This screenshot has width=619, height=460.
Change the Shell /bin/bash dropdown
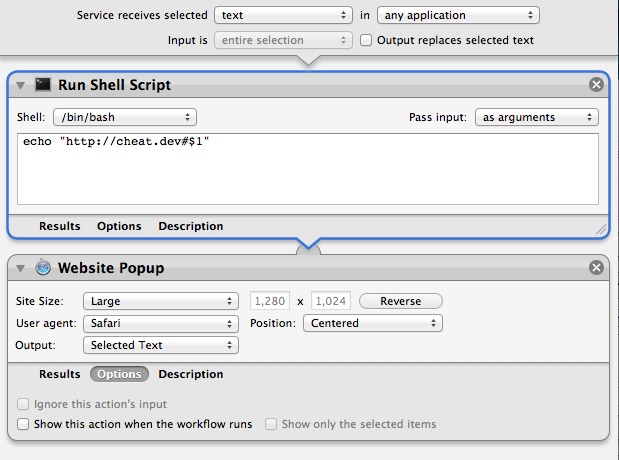click(x=124, y=117)
